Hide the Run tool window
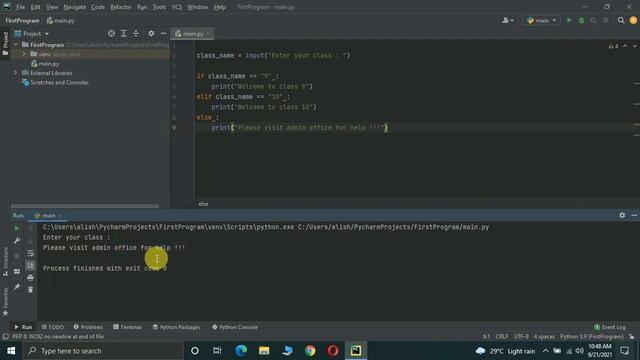The image size is (640, 360). pos(634,215)
